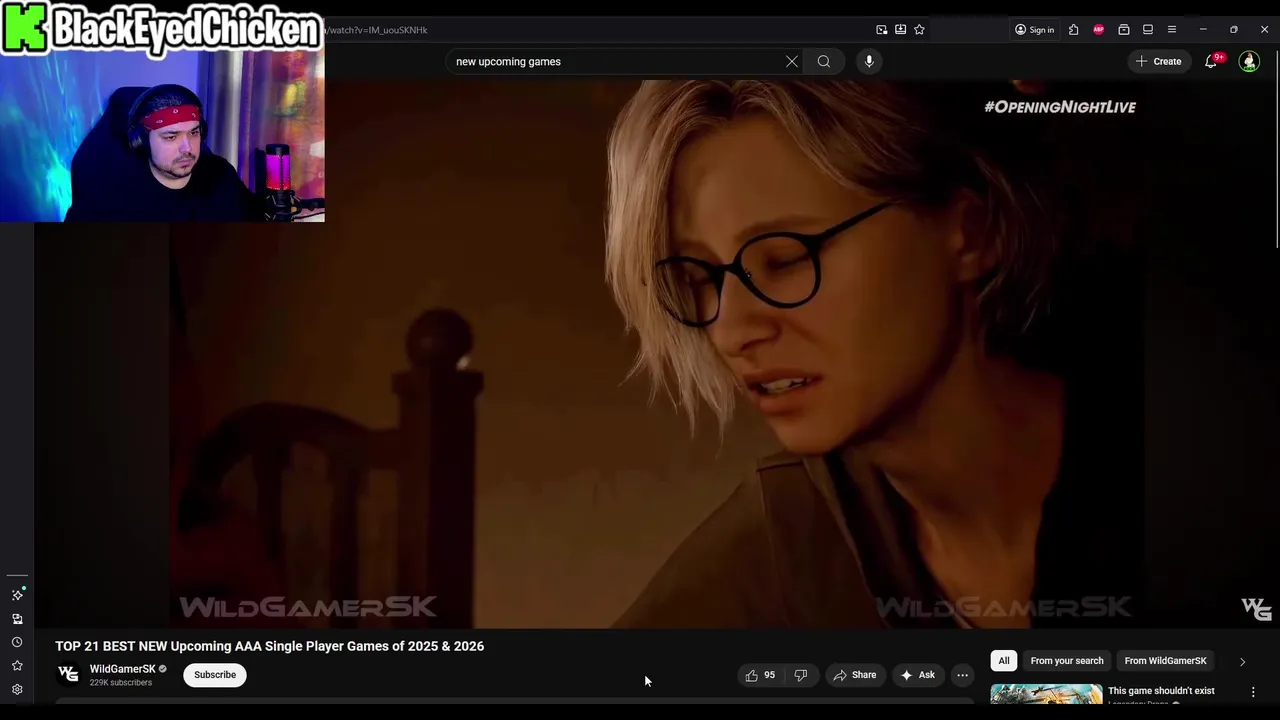Open options for "This game shouldn't exist"

1253,692
